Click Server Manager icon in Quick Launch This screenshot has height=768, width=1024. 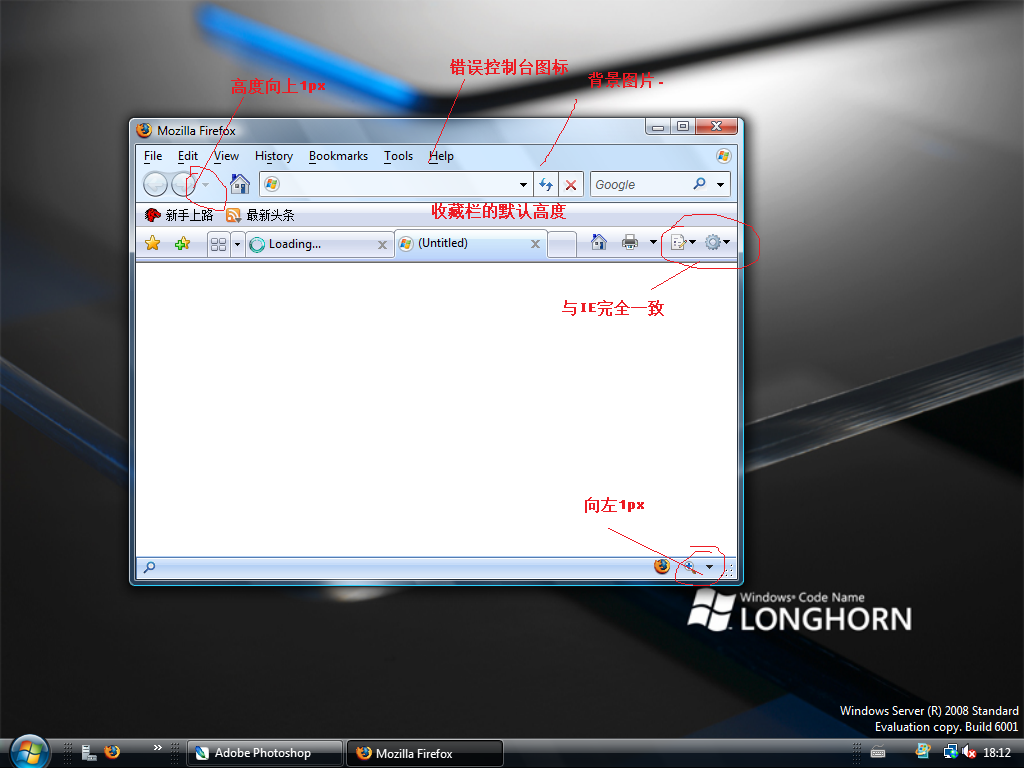(88, 753)
